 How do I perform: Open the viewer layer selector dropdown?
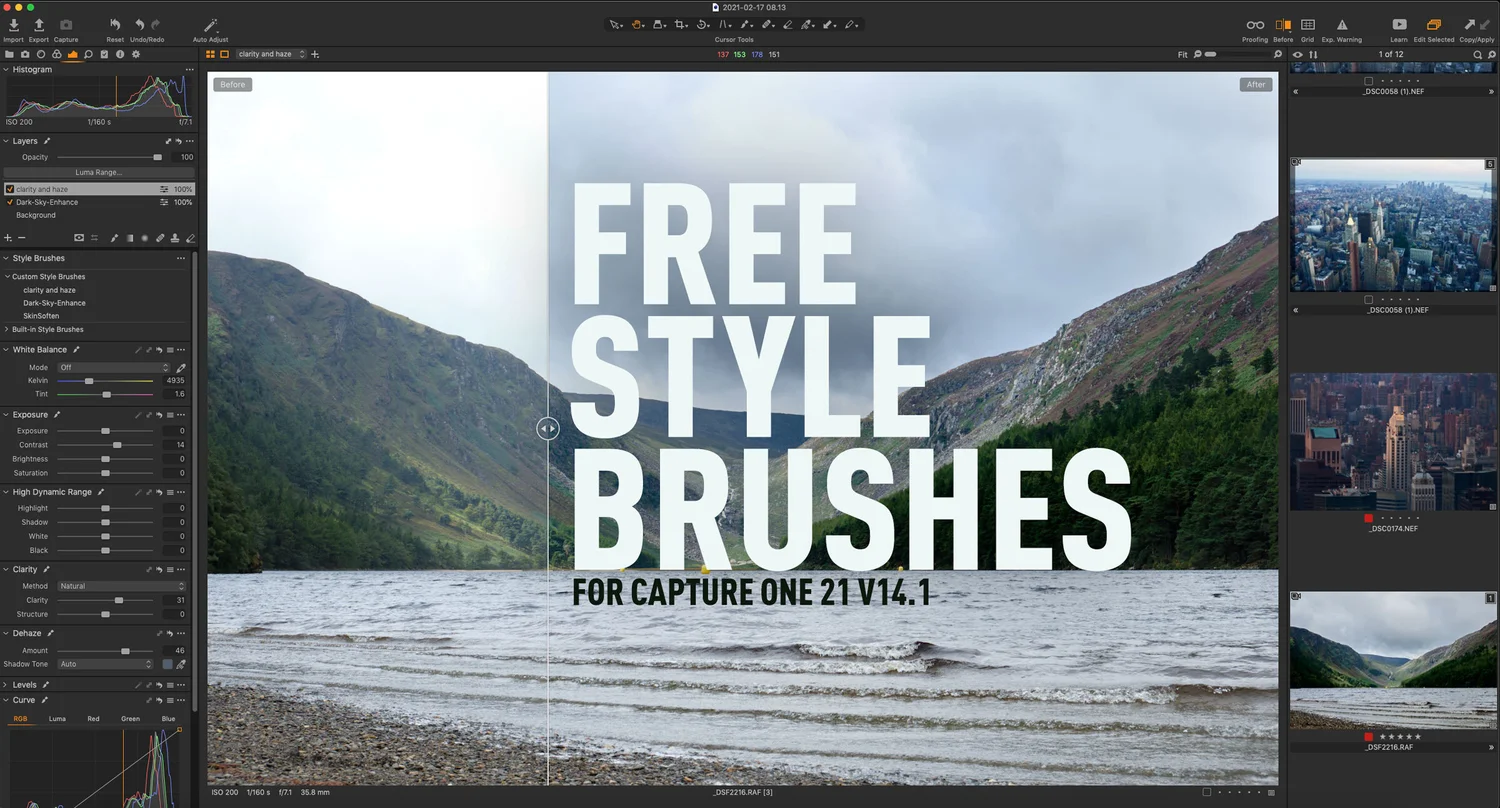tap(271, 54)
